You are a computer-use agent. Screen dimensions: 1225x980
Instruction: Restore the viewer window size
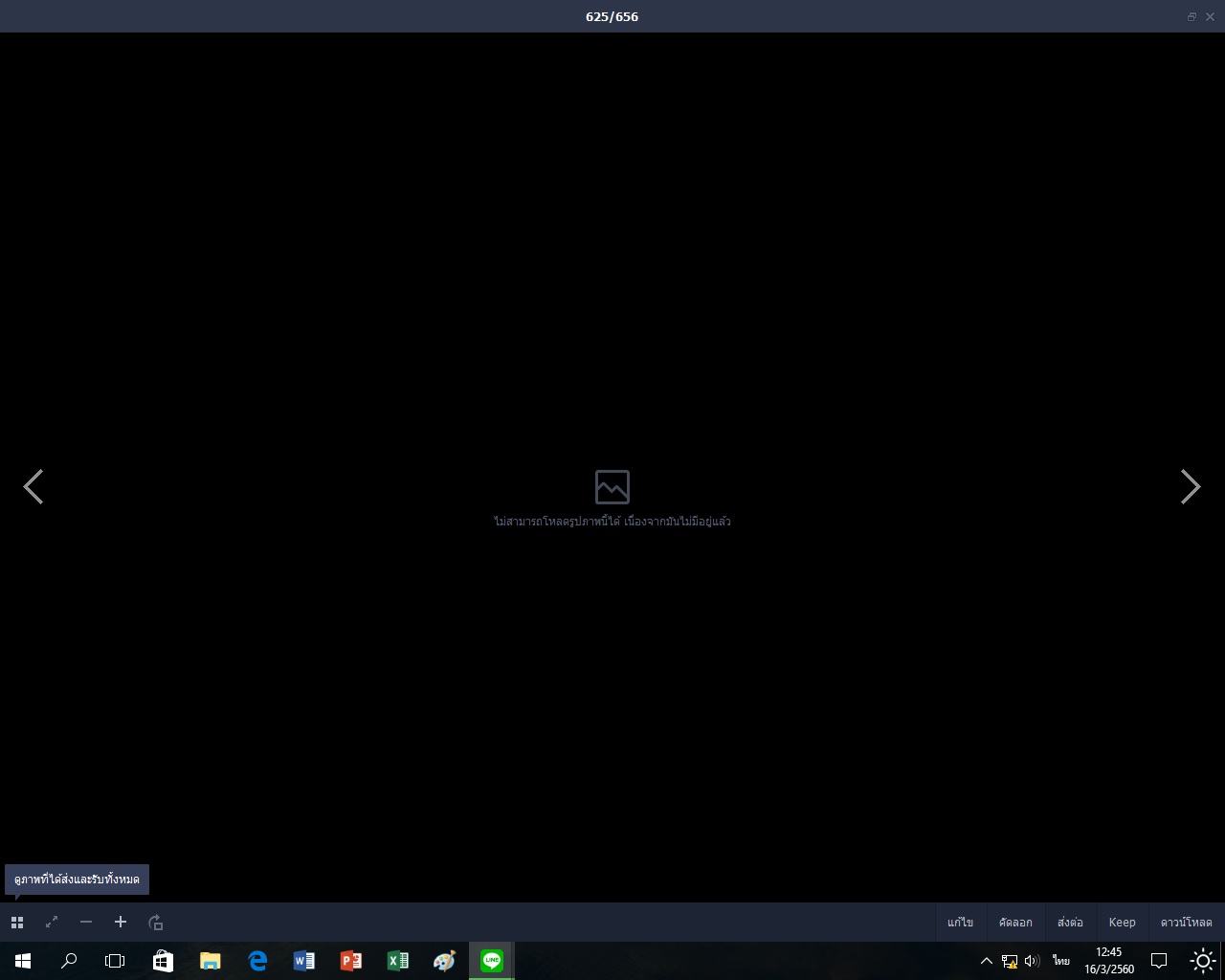[1192, 16]
